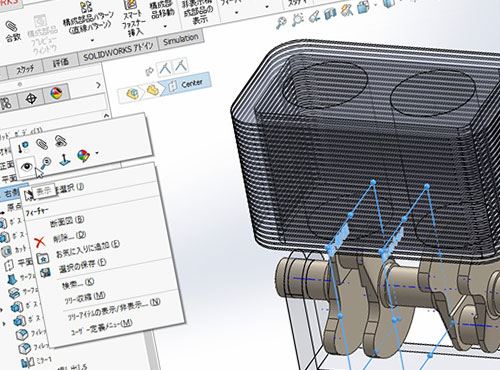The width and height of the screenshot is (500, 370).
Task: Click the Display Style cube icon
Action: coord(389,3)
